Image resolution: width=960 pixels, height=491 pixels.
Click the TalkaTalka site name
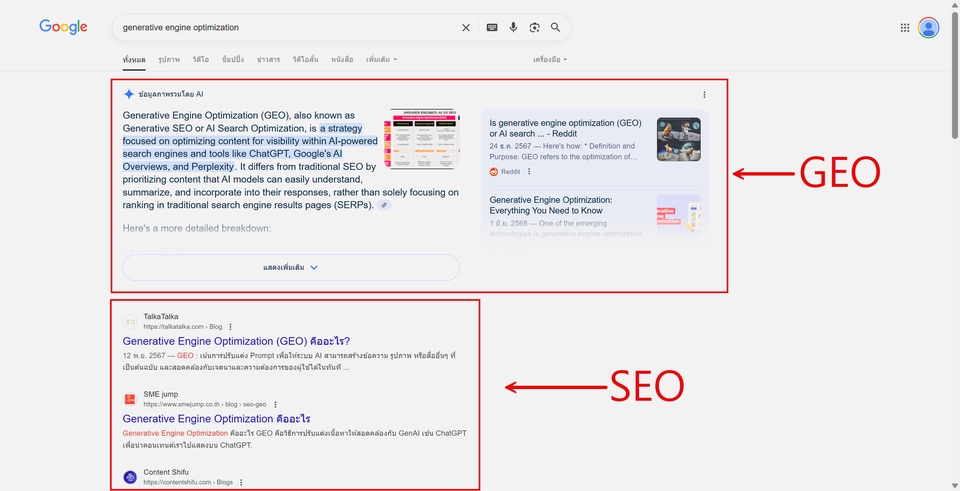[161, 317]
